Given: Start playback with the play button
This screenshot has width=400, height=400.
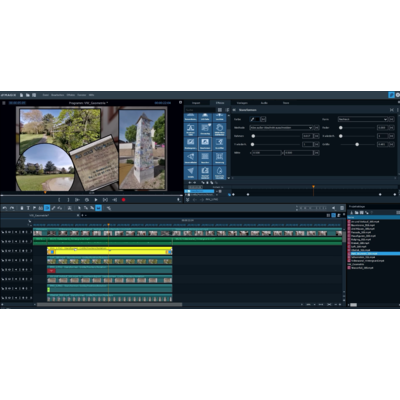Looking at the screenshot, I should click(96, 200).
